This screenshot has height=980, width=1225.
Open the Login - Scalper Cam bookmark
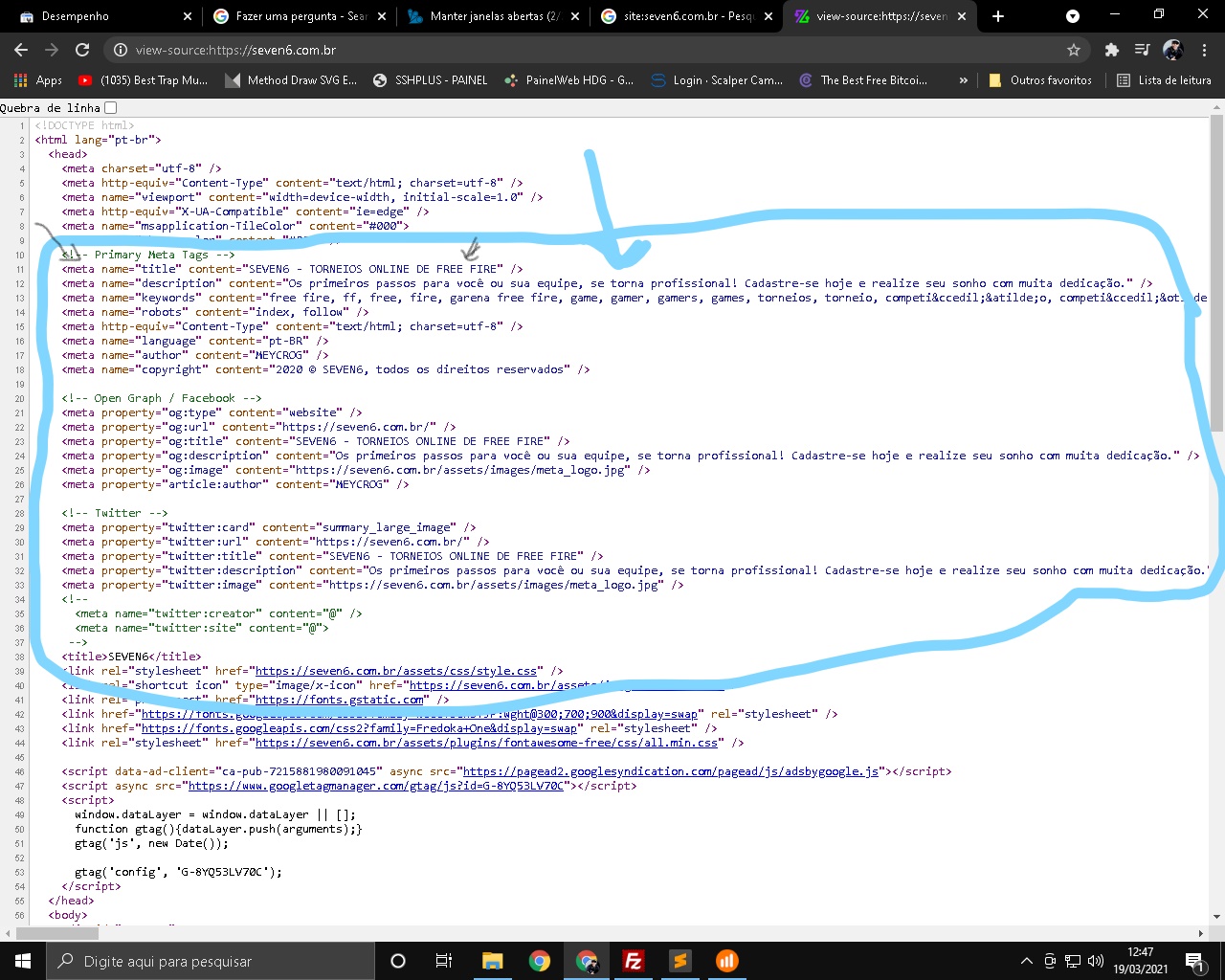tap(717, 80)
